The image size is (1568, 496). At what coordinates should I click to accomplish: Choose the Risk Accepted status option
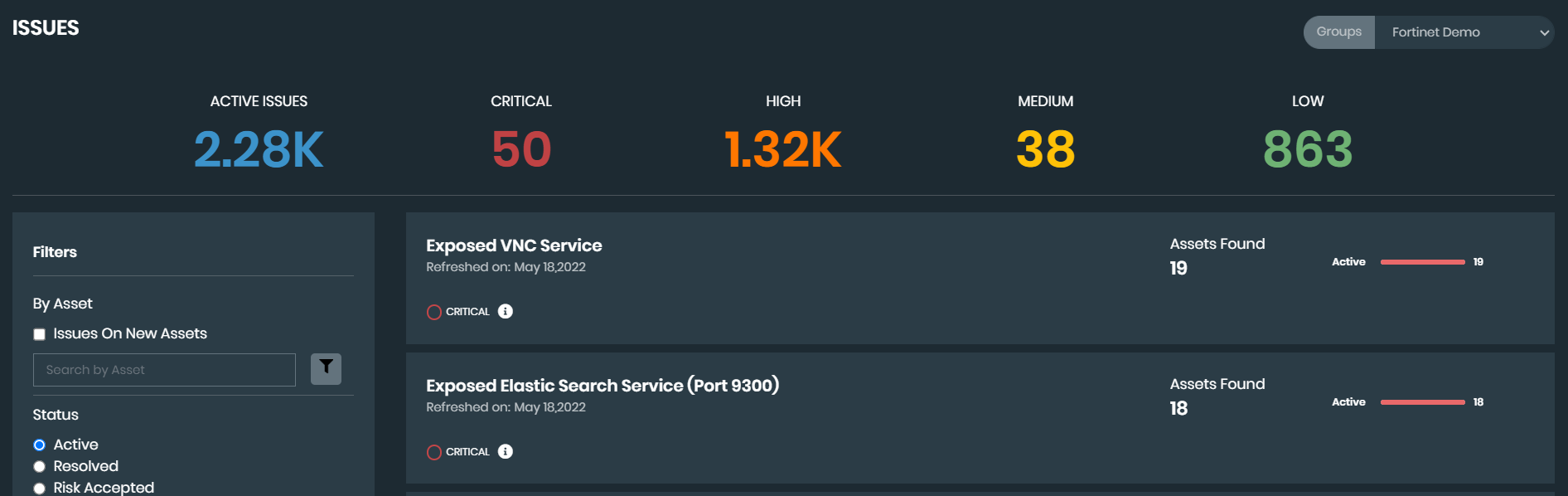(39, 489)
